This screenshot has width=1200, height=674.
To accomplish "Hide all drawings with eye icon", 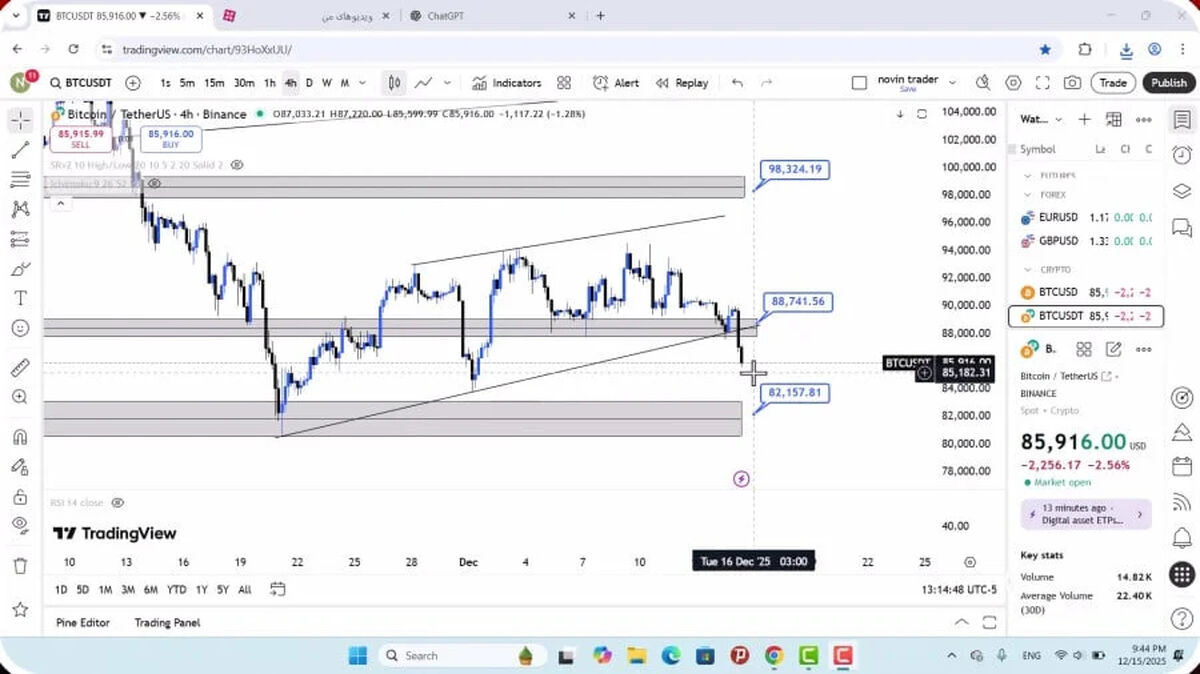I will pyautogui.click(x=20, y=525).
